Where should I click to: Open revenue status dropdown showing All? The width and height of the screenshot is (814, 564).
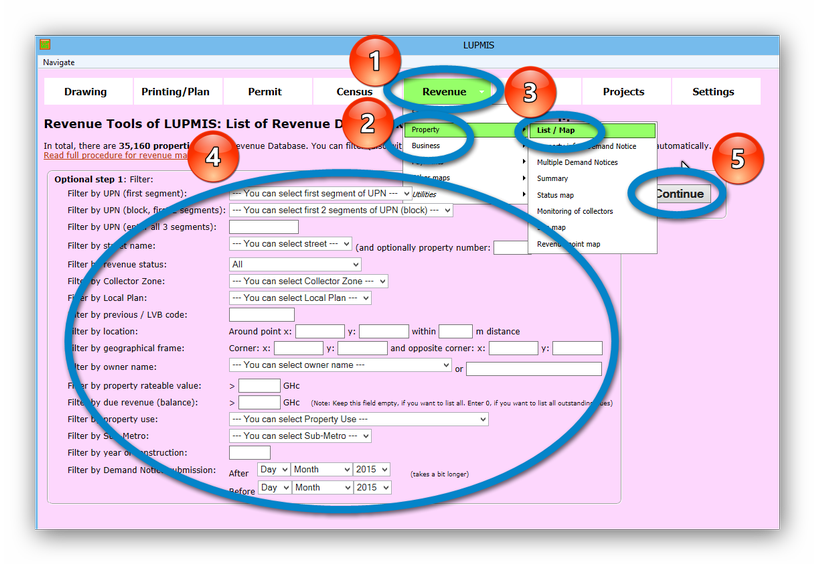click(295, 264)
